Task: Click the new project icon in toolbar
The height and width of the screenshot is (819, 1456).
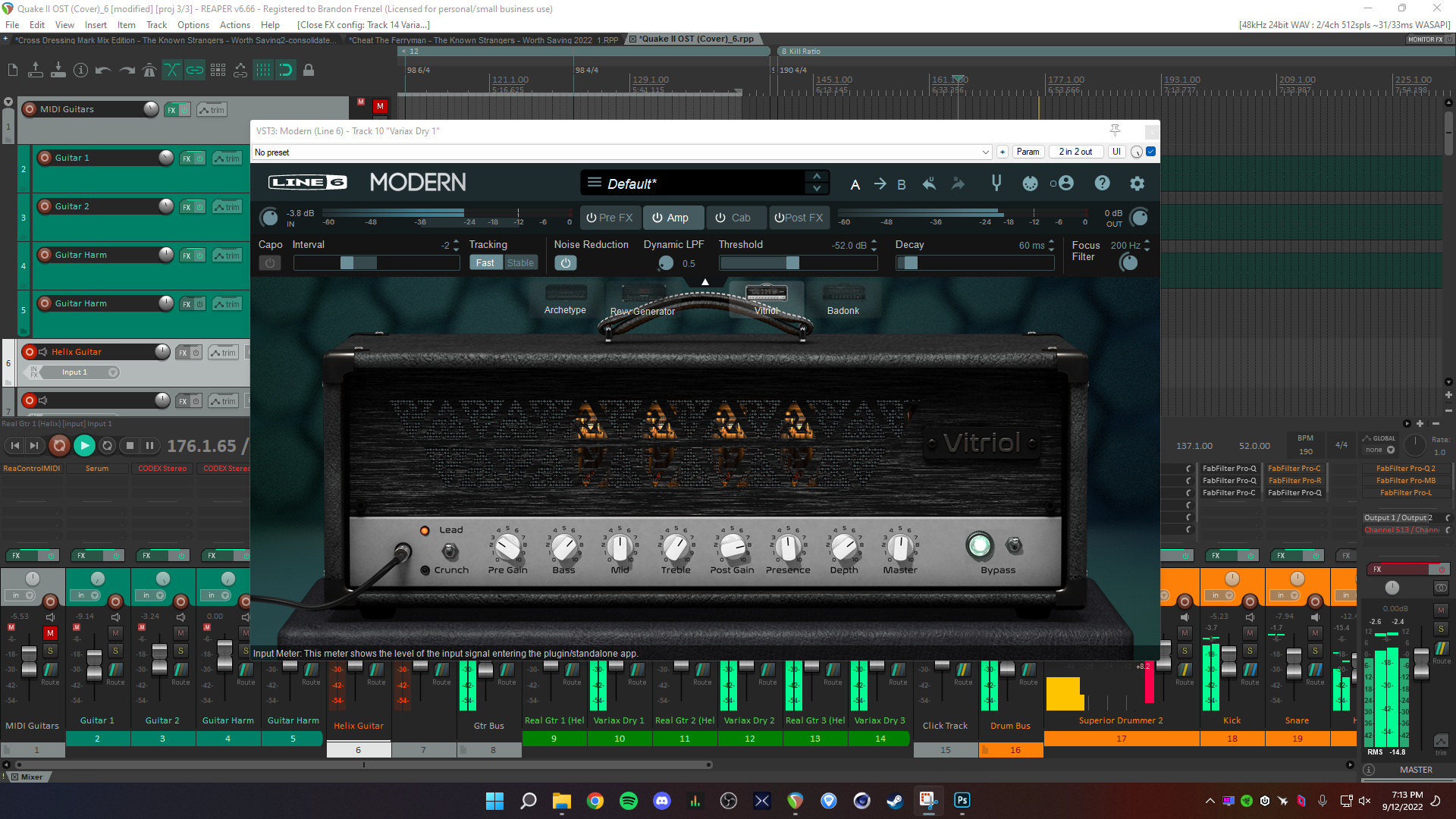Action: pyautogui.click(x=13, y=70)
